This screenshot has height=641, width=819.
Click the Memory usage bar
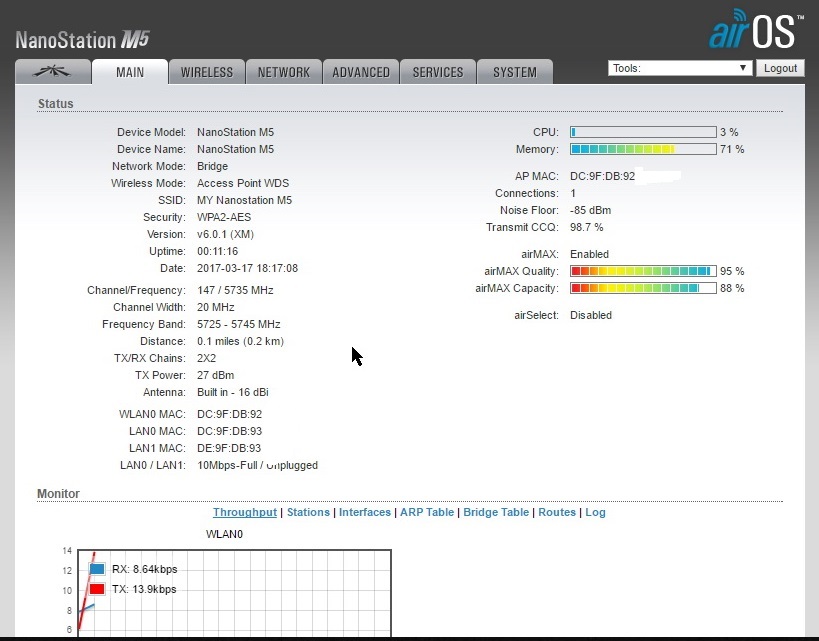[643, 149]
